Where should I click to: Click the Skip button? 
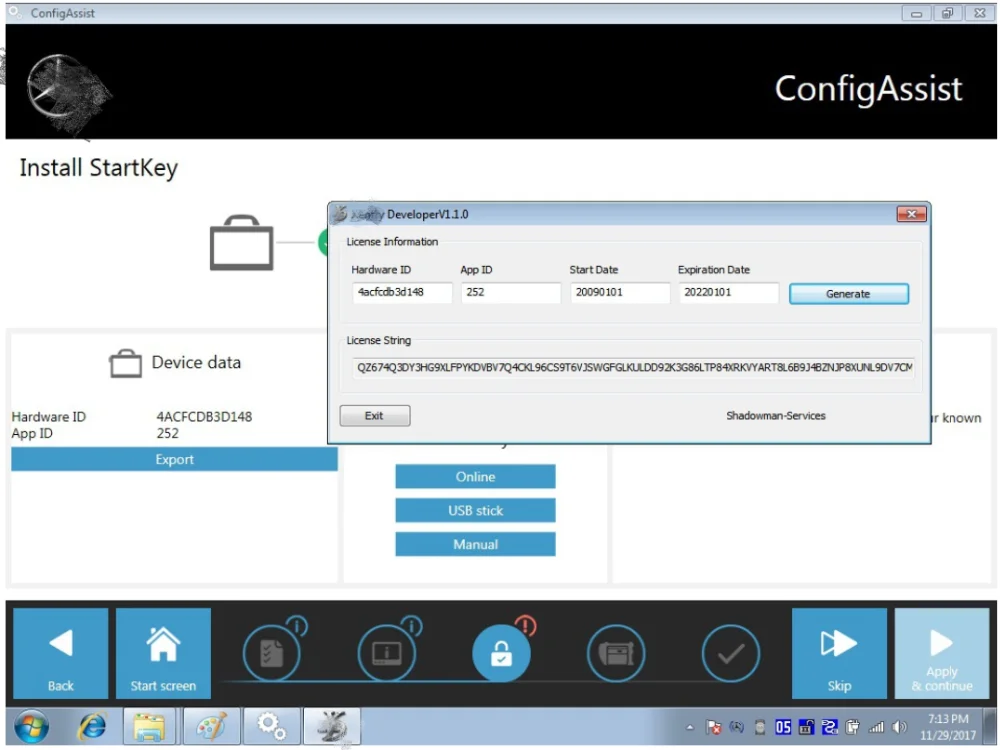point(839,653)
